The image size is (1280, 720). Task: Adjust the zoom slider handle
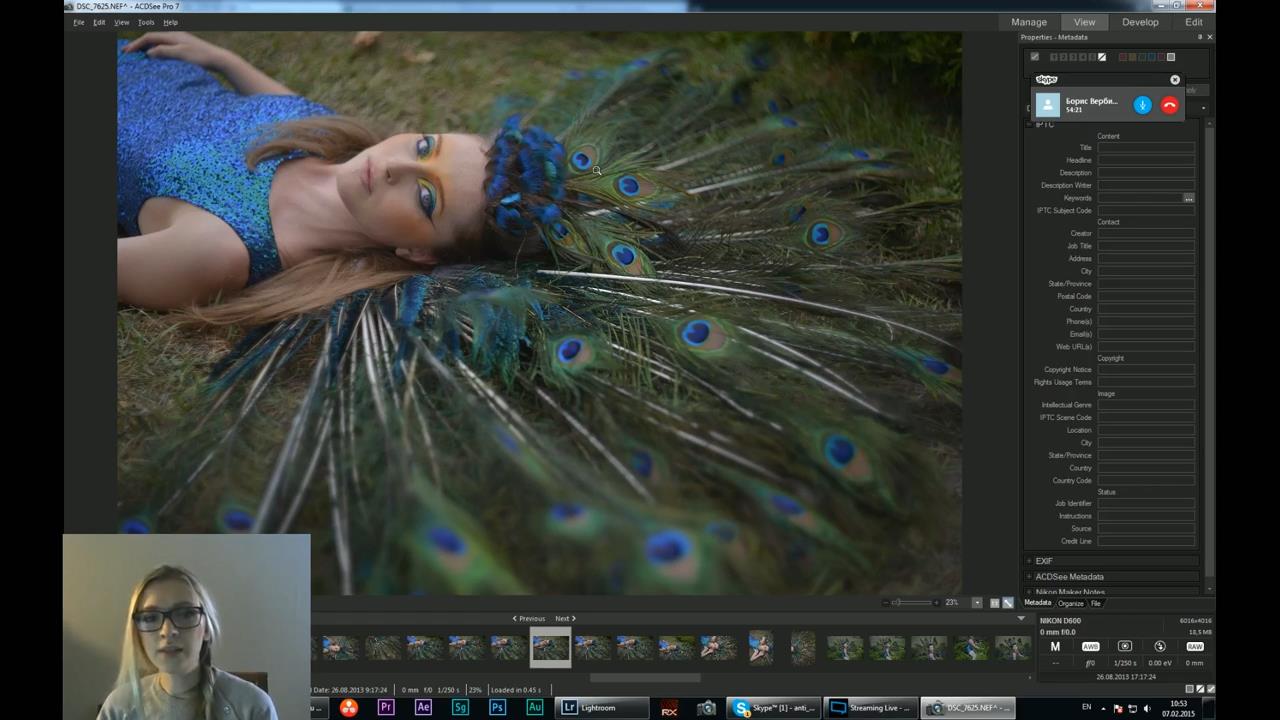[898, 603]
